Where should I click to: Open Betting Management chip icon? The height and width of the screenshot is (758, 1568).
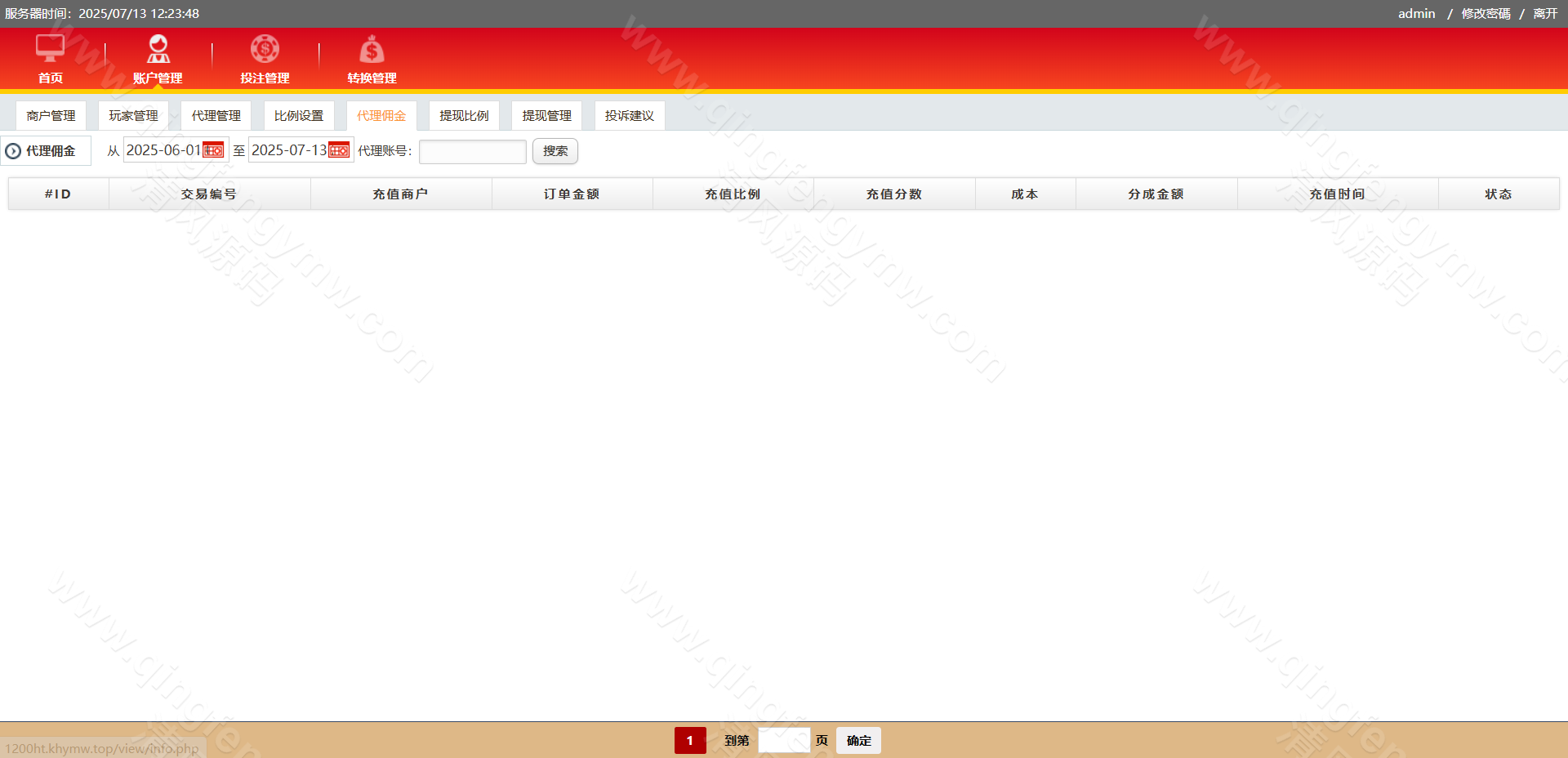tap(265, 49)
